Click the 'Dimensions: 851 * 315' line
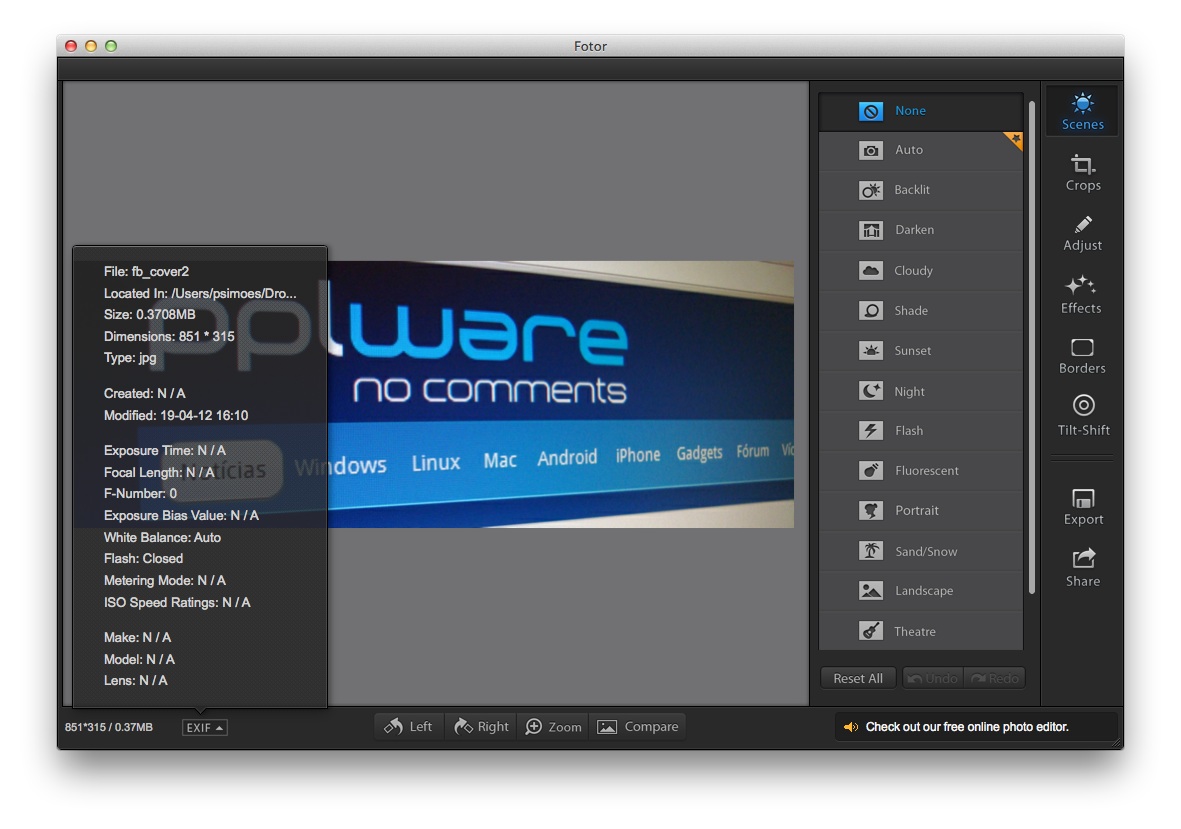 [x=169, y=337]
